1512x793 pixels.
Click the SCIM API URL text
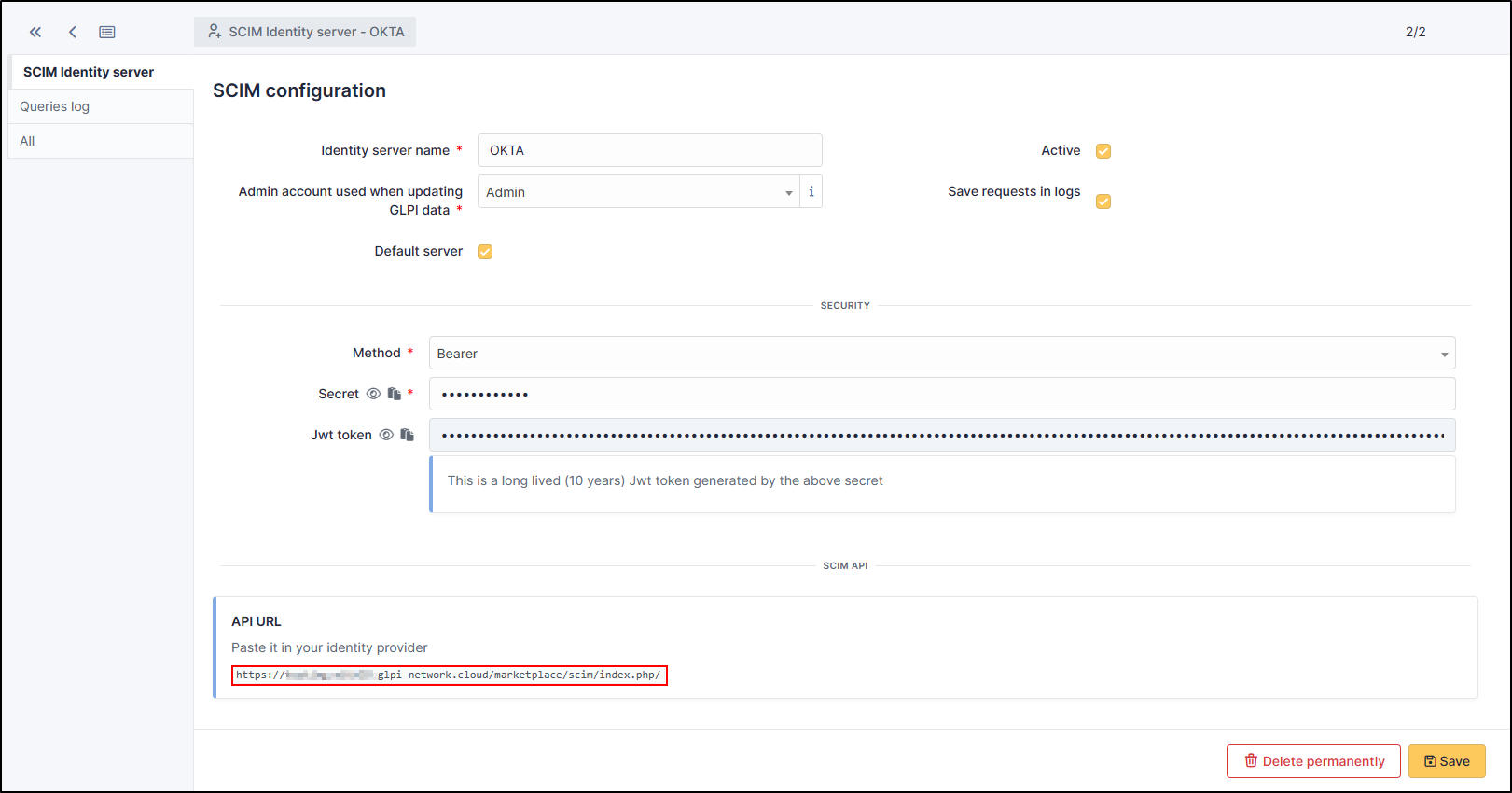449,675
